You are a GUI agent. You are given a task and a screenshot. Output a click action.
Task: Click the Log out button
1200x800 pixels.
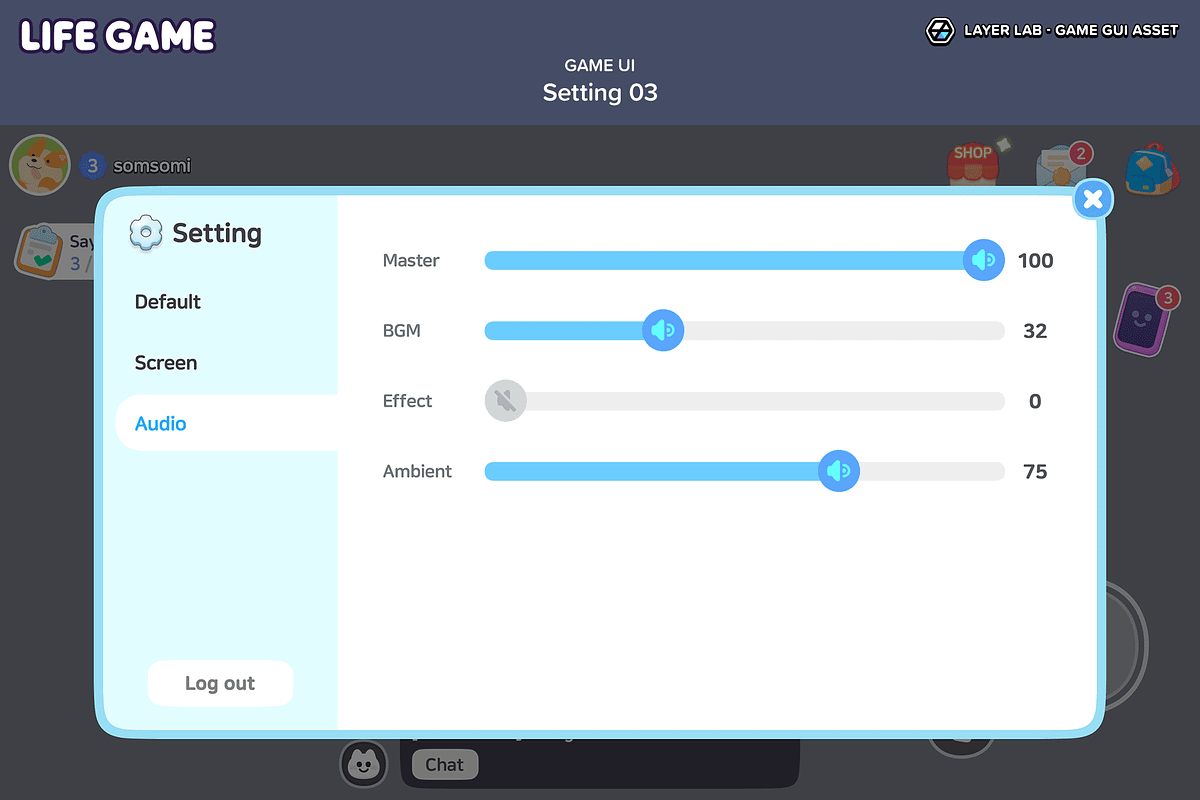pos(220,683)
